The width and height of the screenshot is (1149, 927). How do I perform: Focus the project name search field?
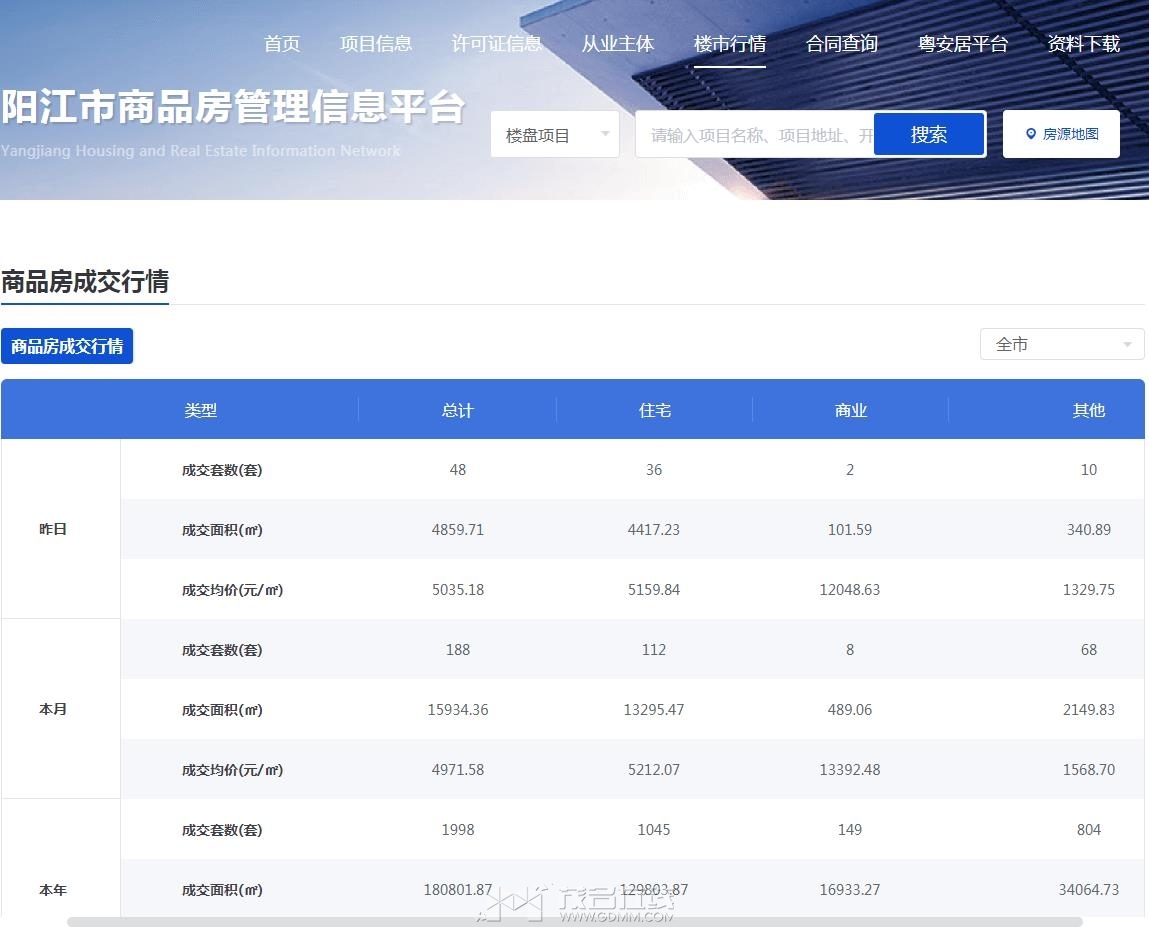755,135
